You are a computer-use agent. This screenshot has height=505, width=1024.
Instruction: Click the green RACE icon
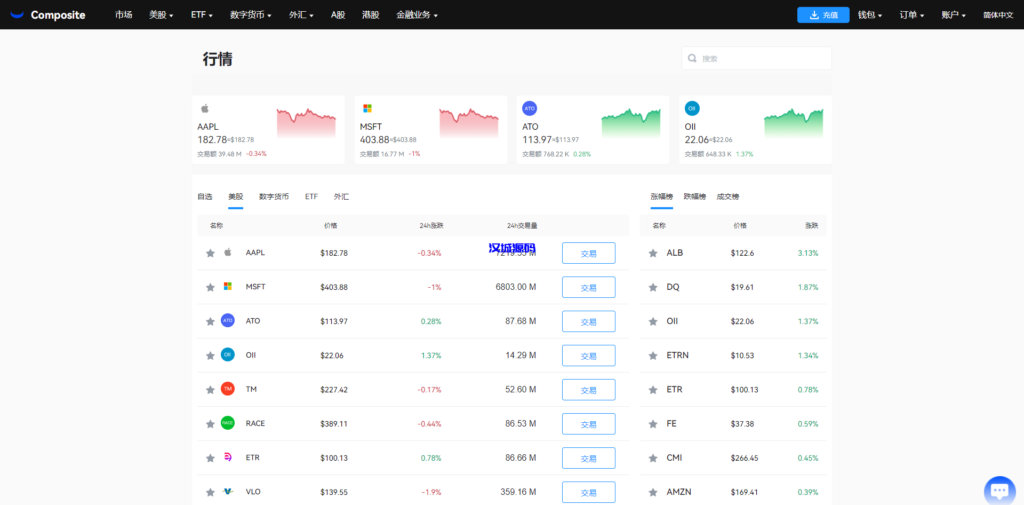coord(228,423)
